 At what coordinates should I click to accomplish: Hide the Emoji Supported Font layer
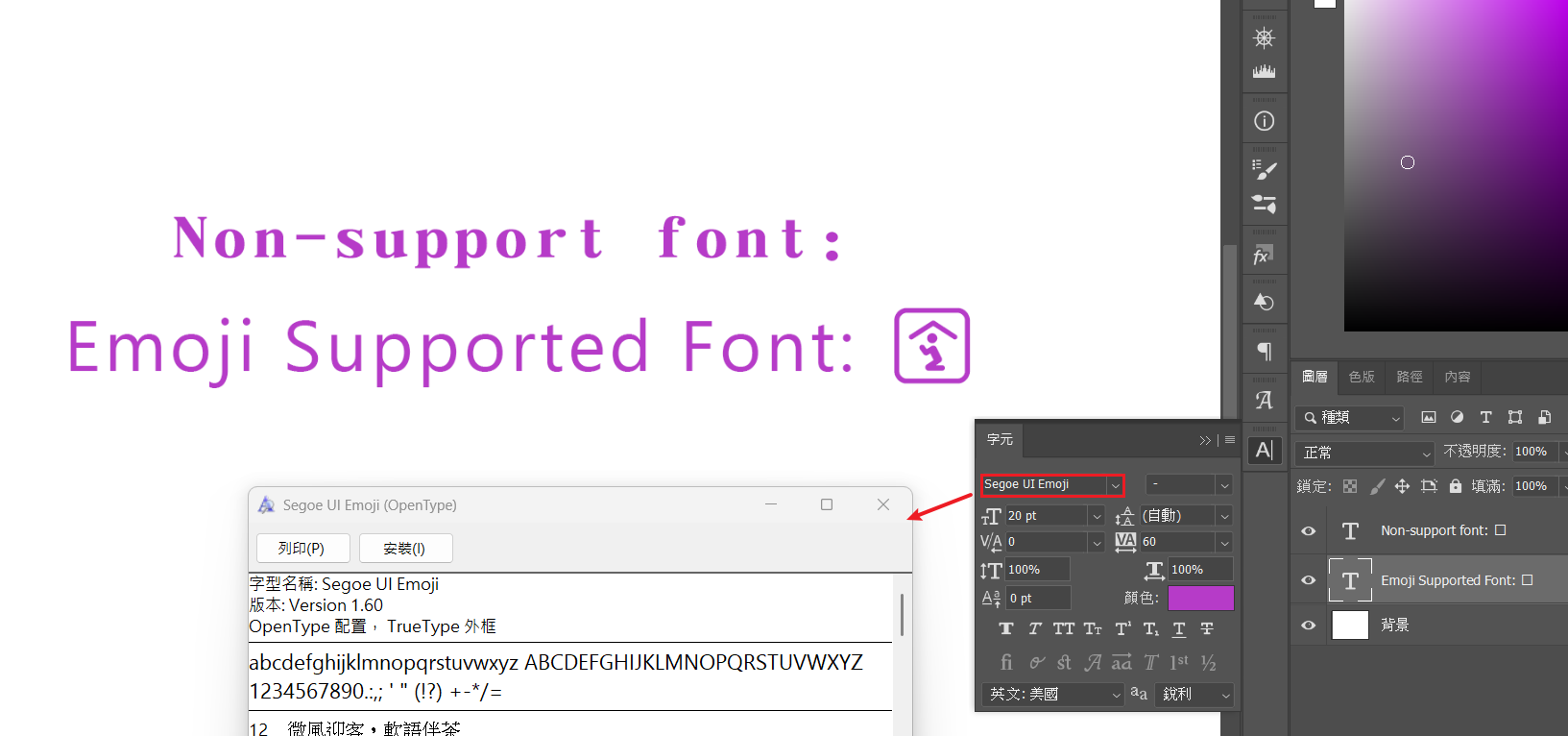click(x=1309, y=580)
